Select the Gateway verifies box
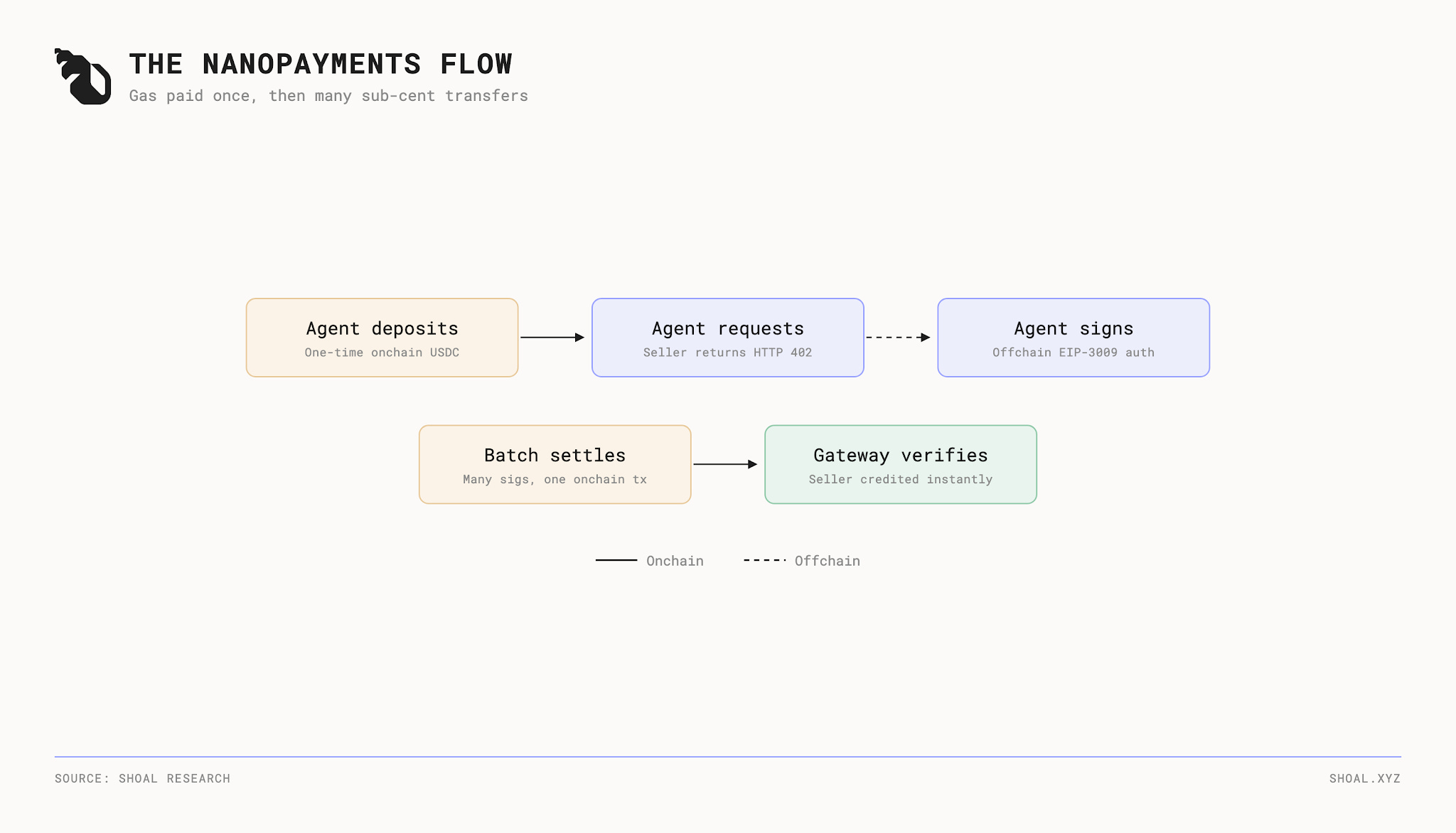This screenshot has width=1456, height=833. click(901, 464)
